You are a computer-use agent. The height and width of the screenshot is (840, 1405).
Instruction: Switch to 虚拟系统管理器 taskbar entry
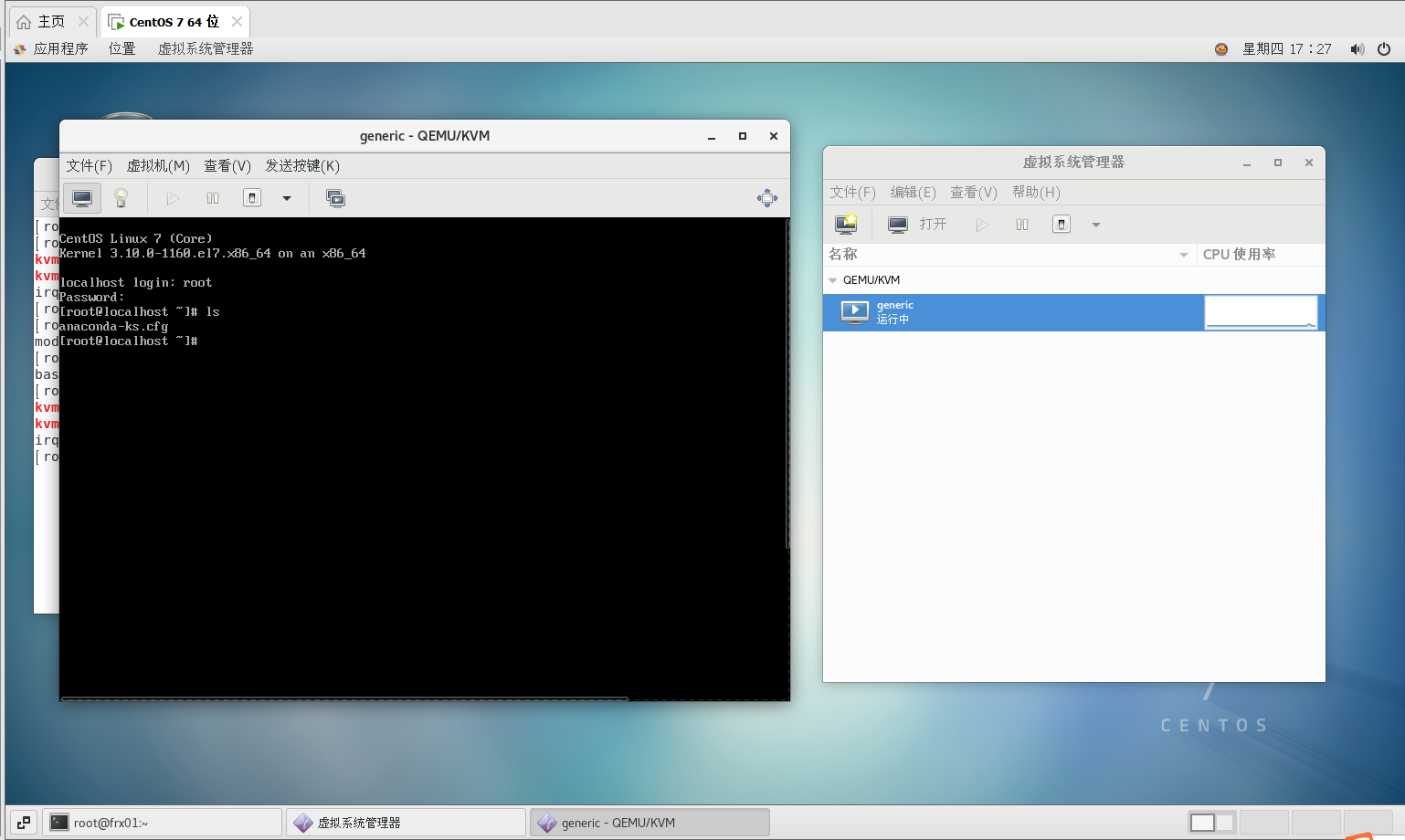click(407, 823)
